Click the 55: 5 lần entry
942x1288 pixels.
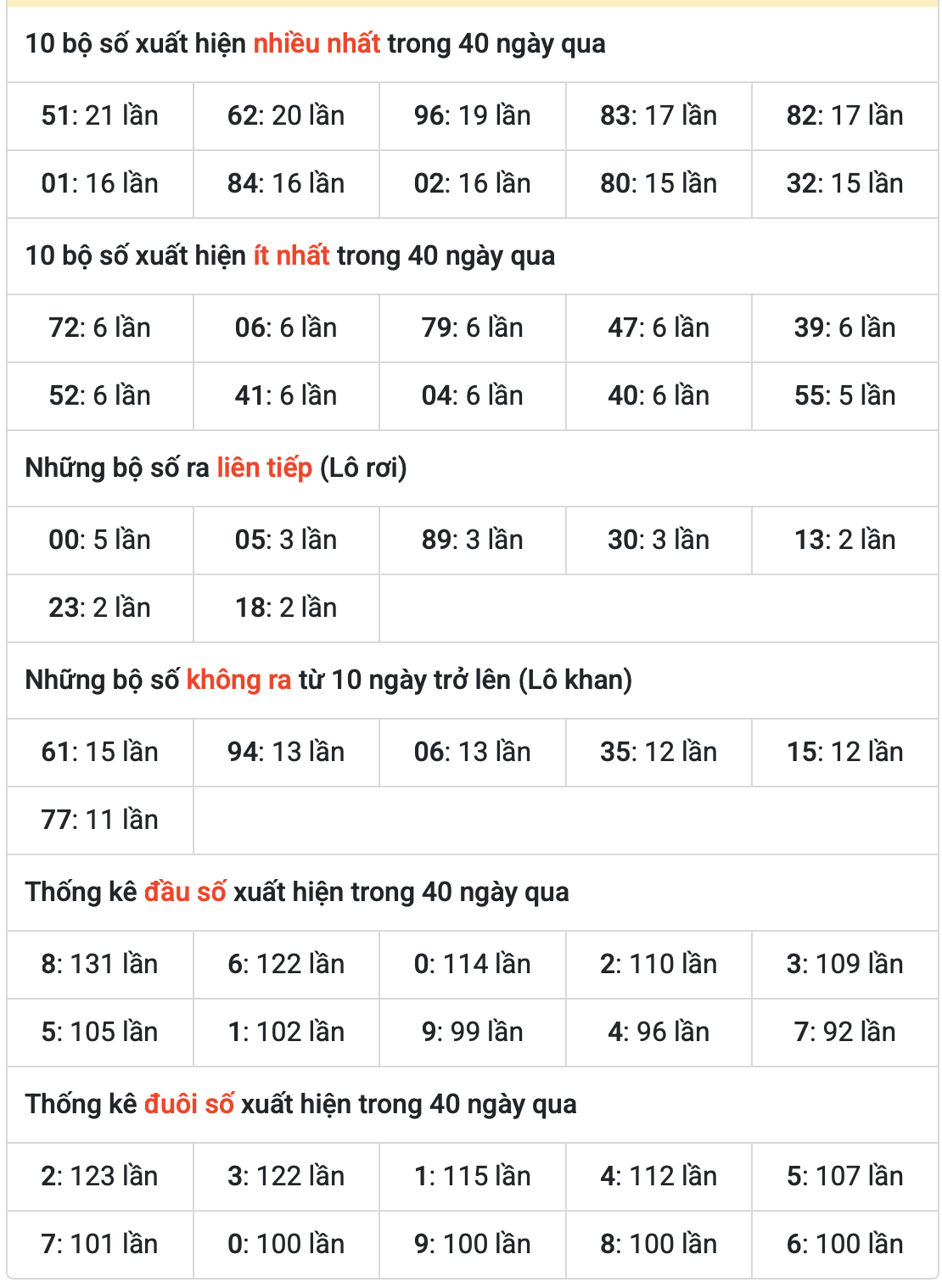pos(844,396)
